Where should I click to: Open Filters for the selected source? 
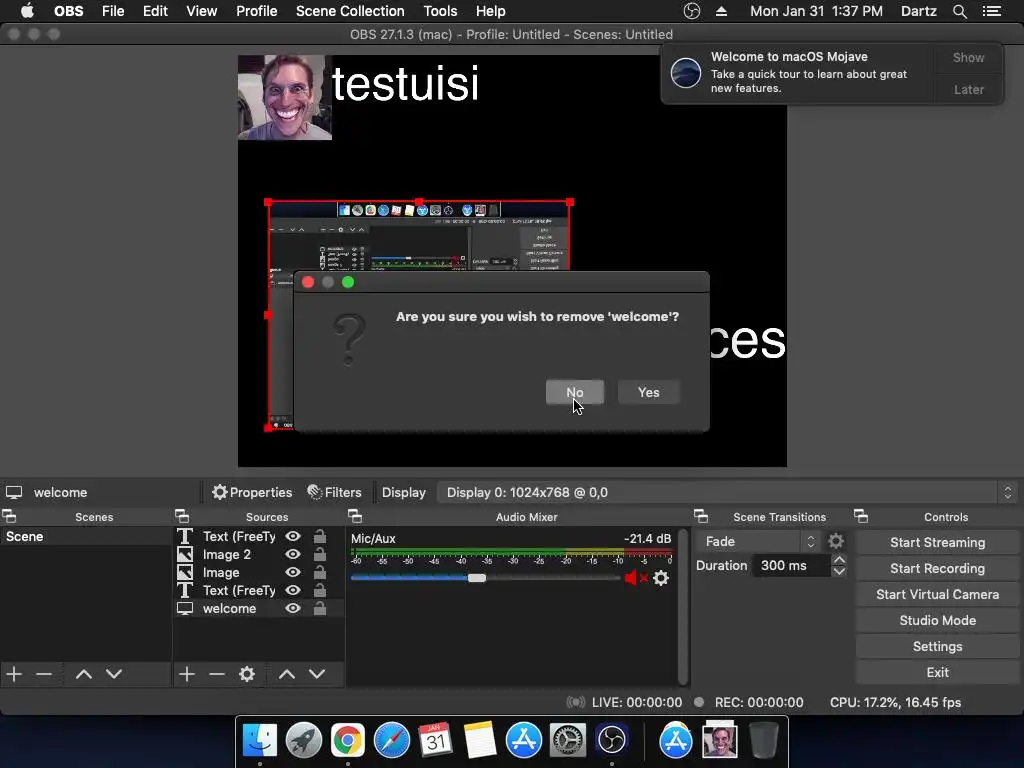(334, 492)
